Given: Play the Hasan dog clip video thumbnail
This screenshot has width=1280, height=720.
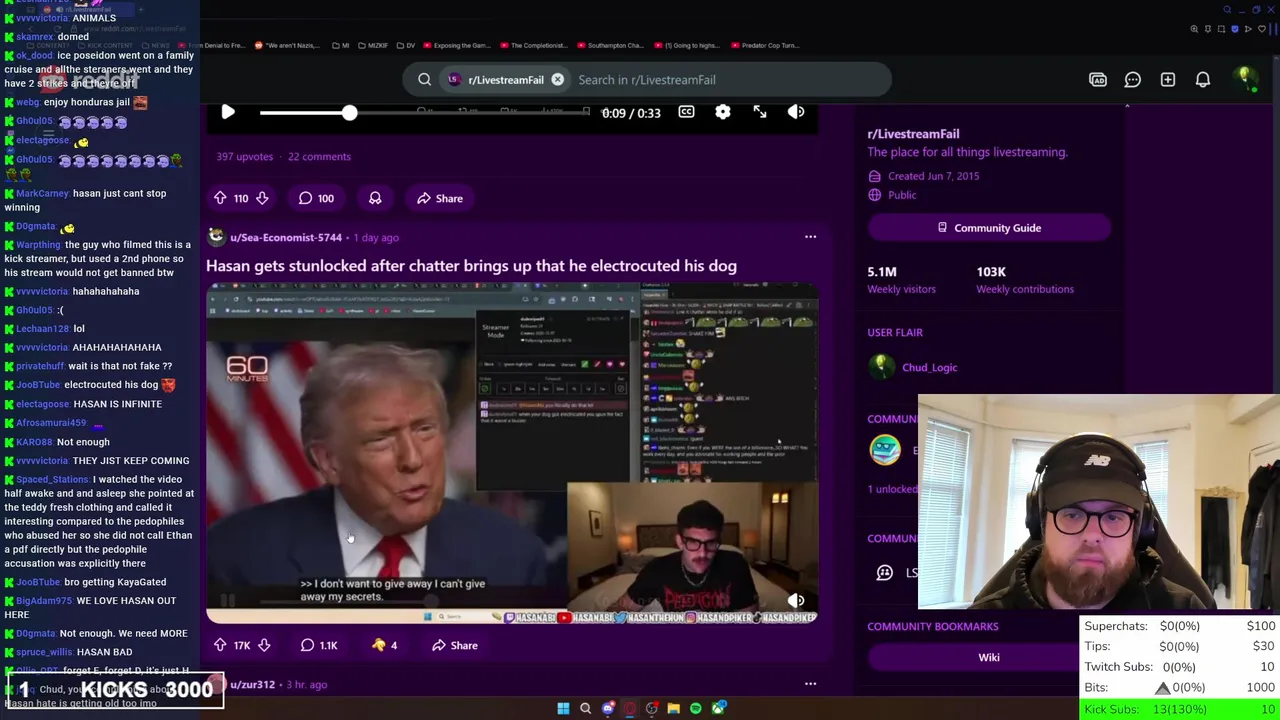Looking at the screenshot, I should (x=512, y=452).
